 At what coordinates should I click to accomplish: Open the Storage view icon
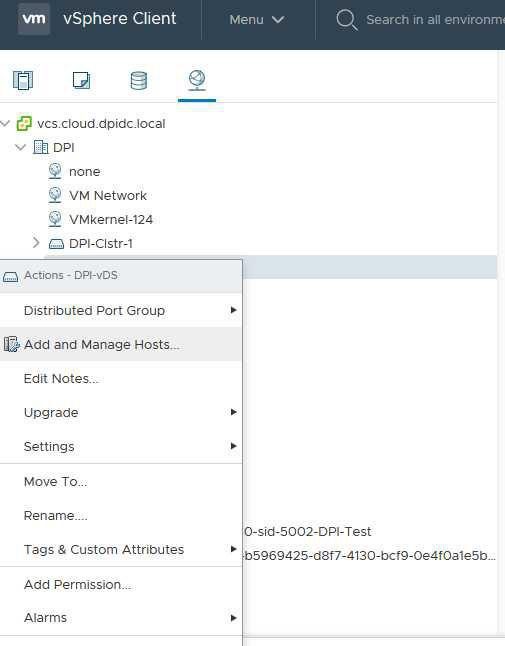coord(139,80)
